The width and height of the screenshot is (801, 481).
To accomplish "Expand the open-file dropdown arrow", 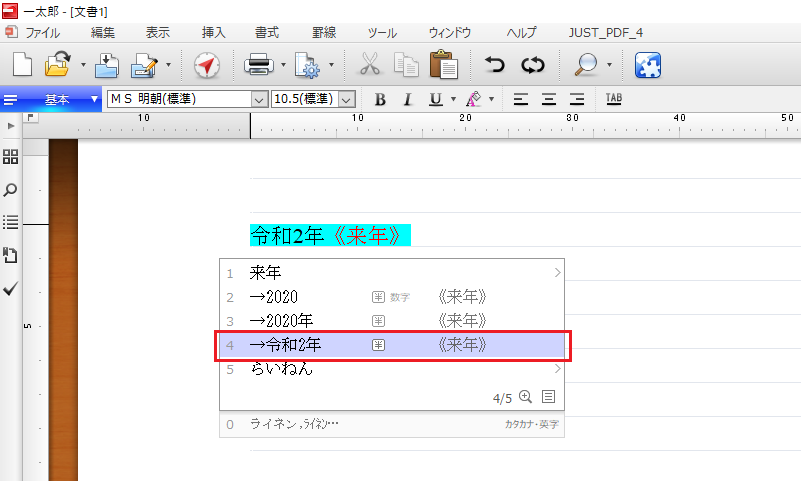I will [x=83, y=65].
